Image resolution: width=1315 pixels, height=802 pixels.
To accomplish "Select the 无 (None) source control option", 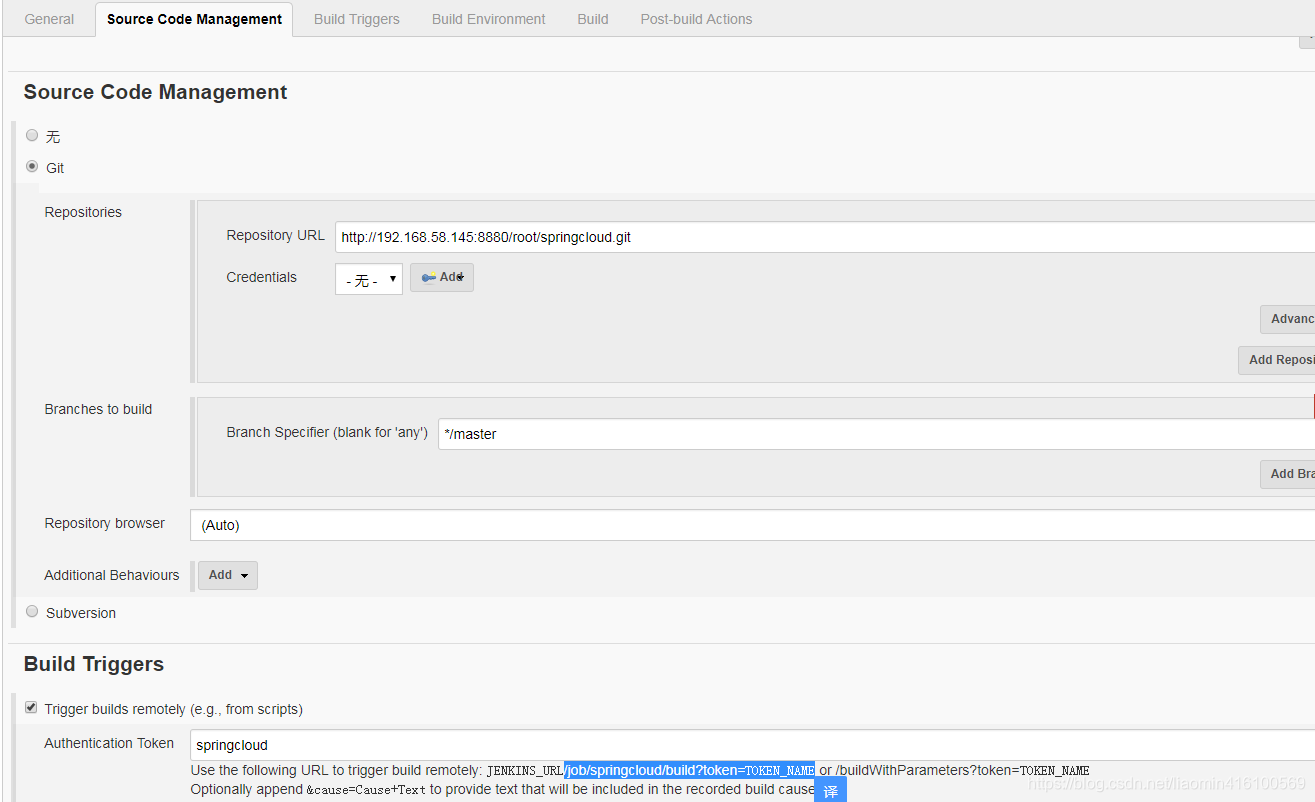I will point(32,135).
